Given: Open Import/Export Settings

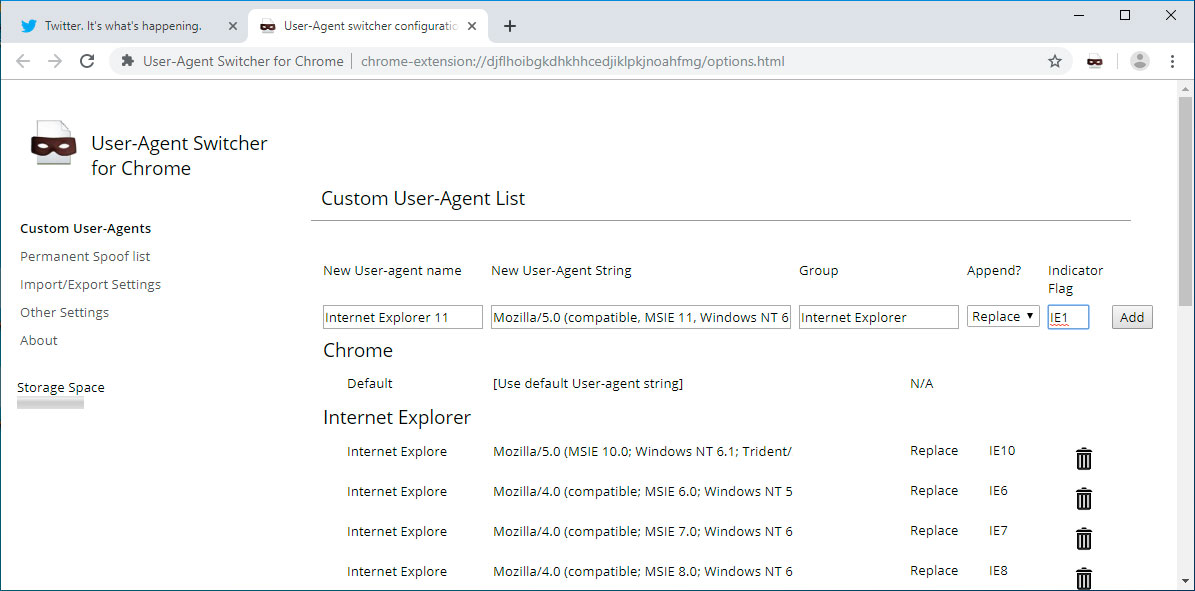Looking at the screenshot, I should 91,285.
